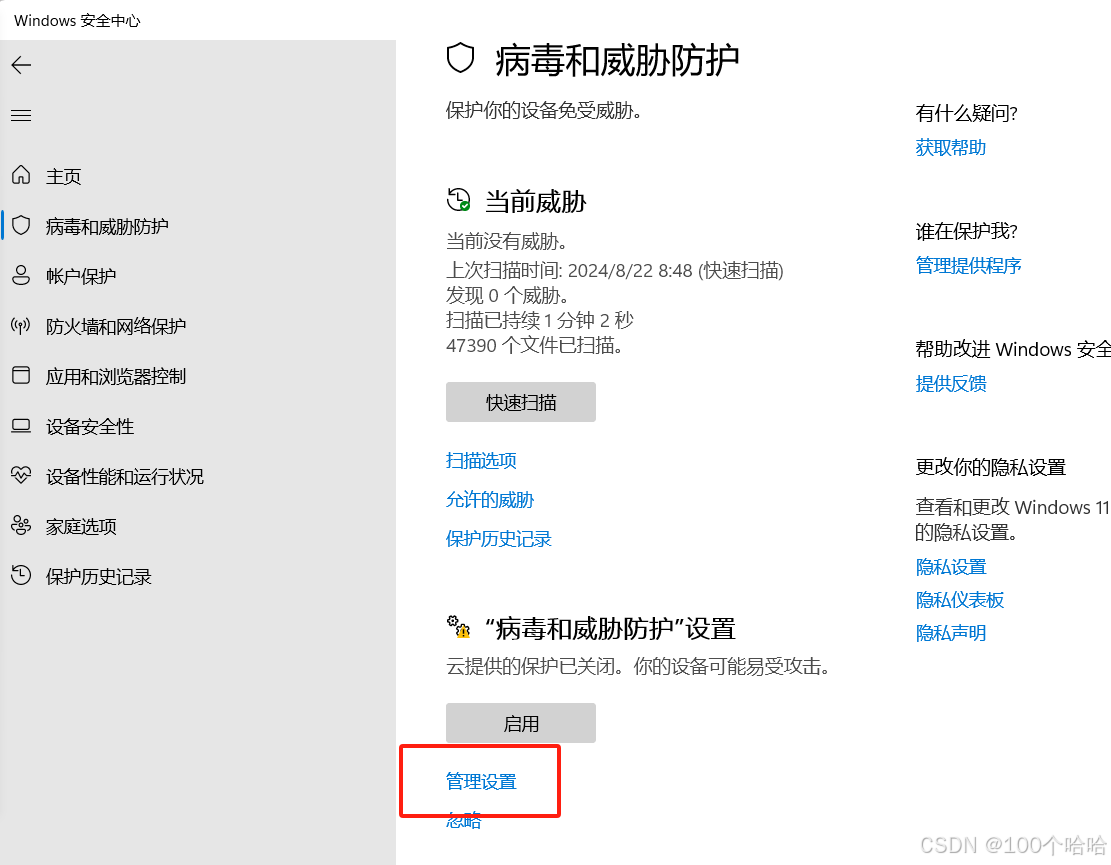Click the heart icon for 设备性能和运行状况
The image size is (1111, 865).
[x=21, y=475]
